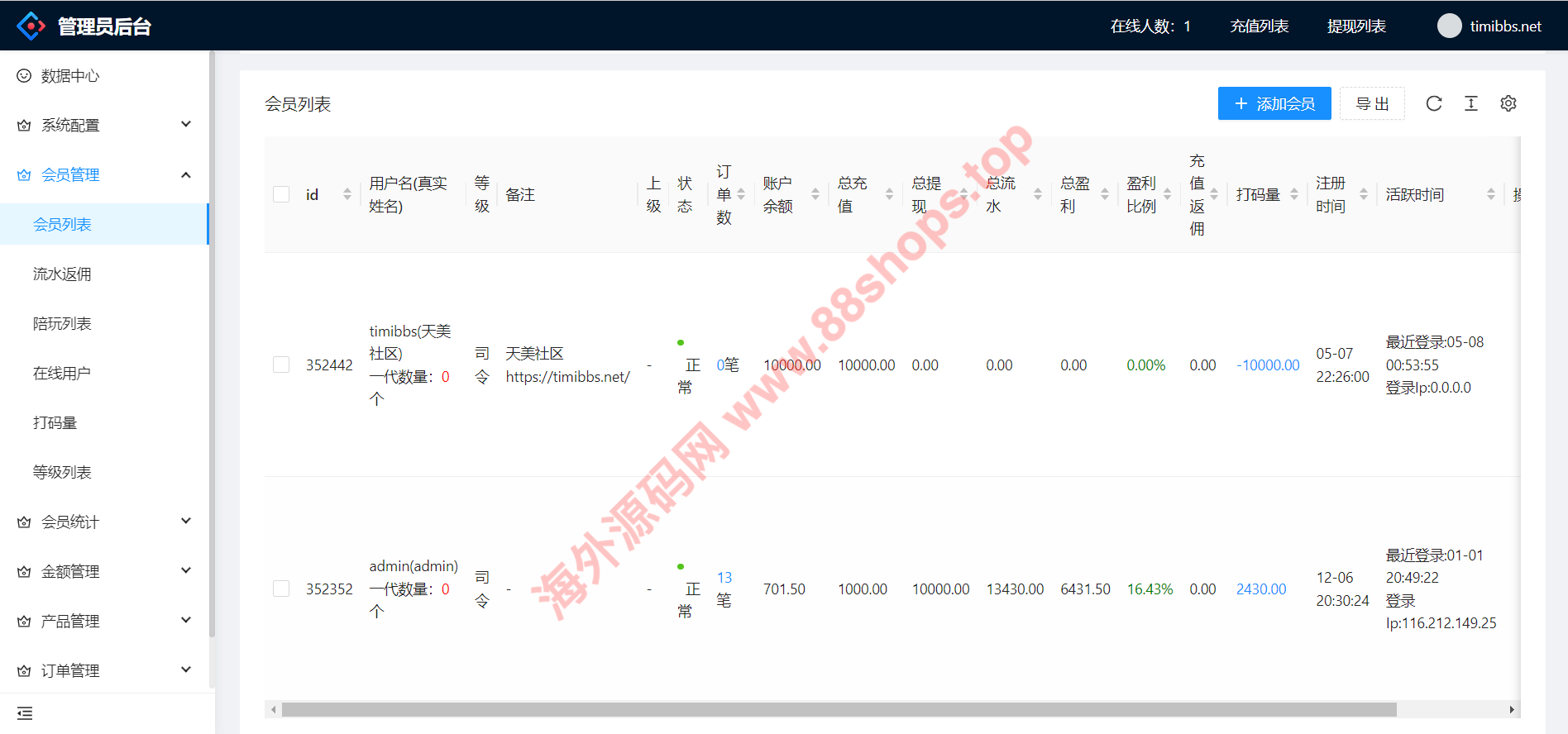Check the row for member 352352

[x=281, y=589]
